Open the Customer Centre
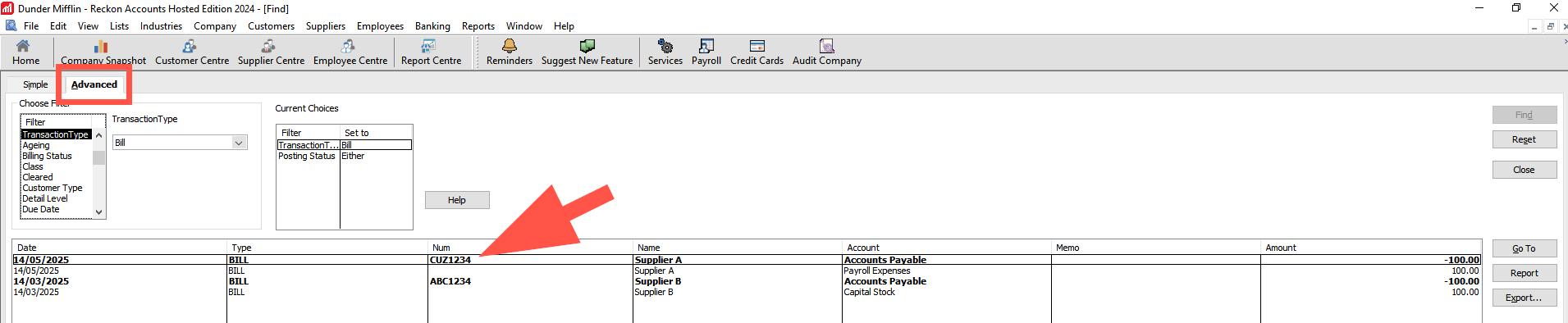This screenshot has height=323, width=1568. click(x=192, y=52)
